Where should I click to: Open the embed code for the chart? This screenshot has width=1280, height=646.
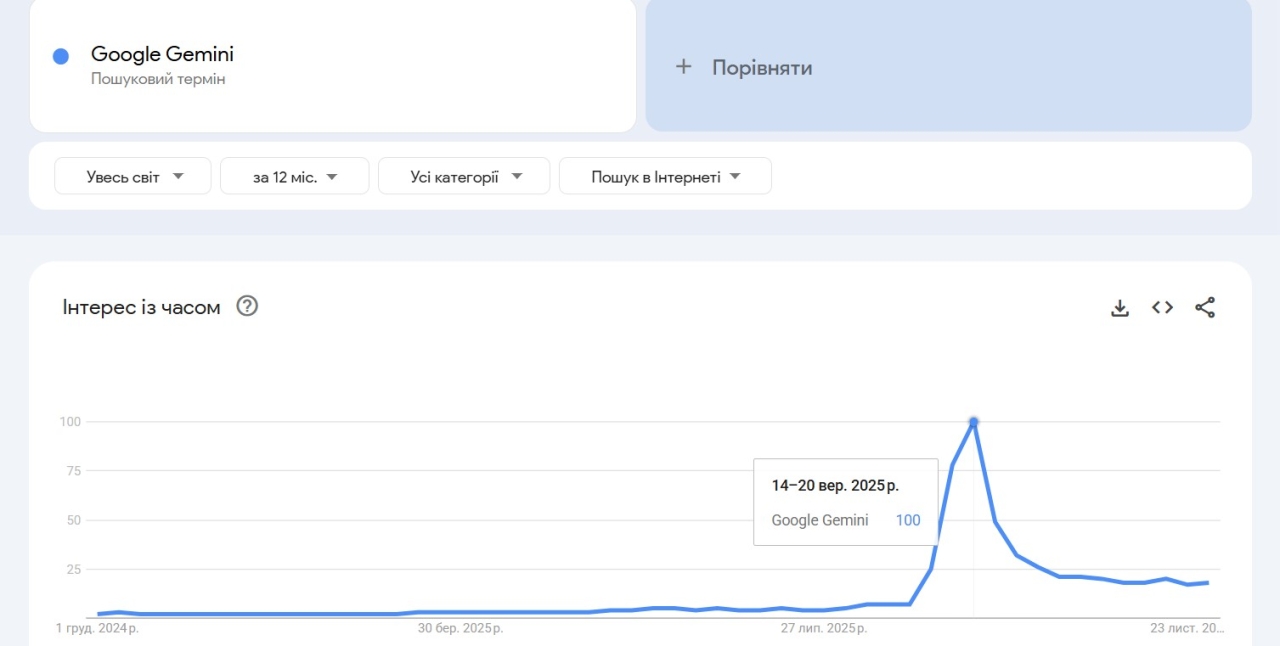[x=1162, y=308]
